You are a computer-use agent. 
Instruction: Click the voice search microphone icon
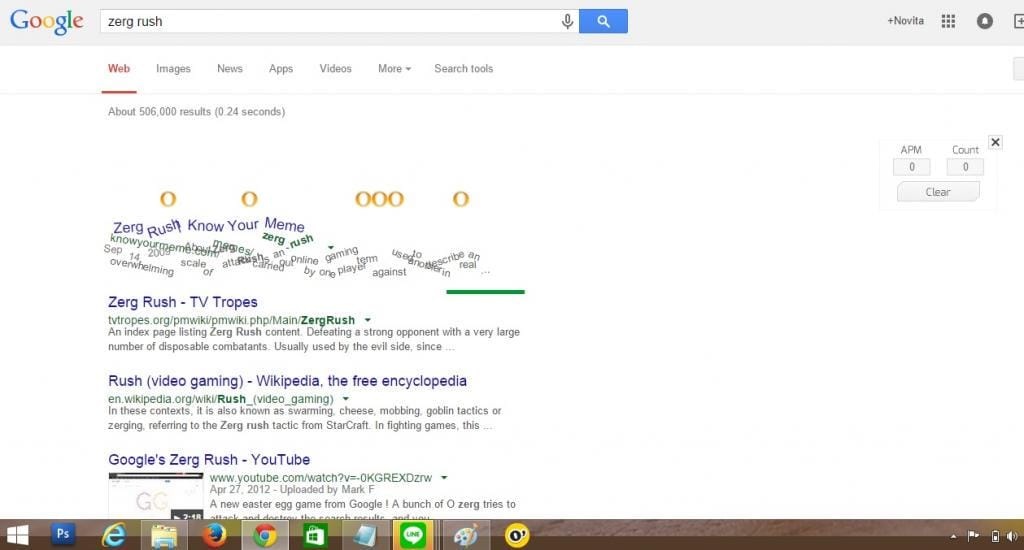567,21
